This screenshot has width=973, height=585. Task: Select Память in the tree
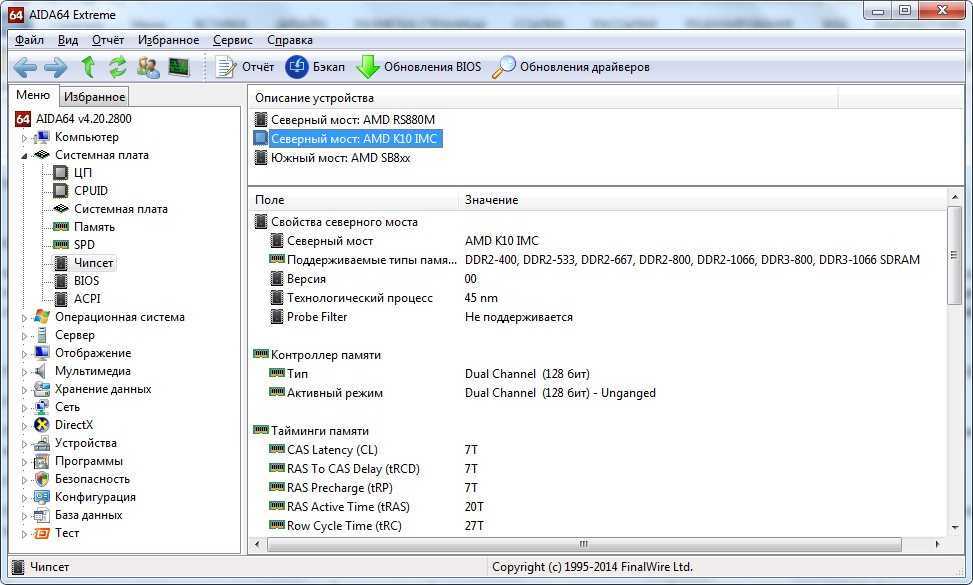pyautogui.click(x=94, y=227)
